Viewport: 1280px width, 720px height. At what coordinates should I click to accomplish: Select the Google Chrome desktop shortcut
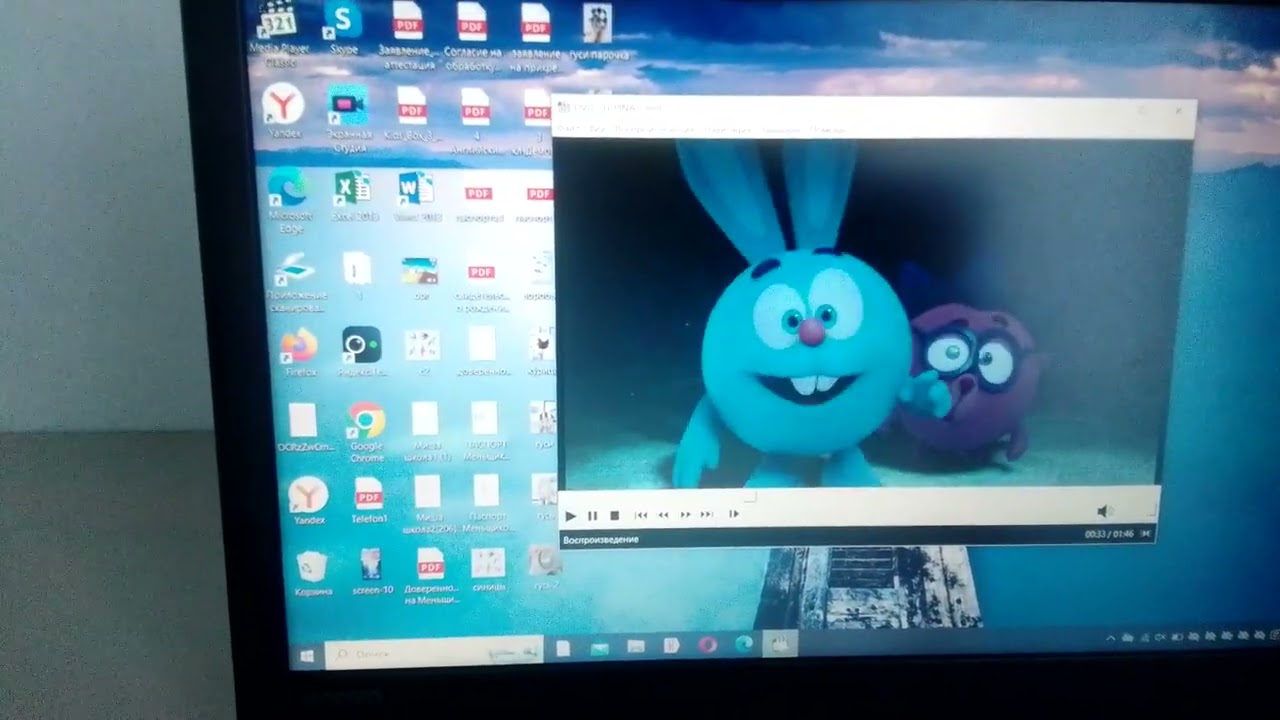[x=366, y=431]
